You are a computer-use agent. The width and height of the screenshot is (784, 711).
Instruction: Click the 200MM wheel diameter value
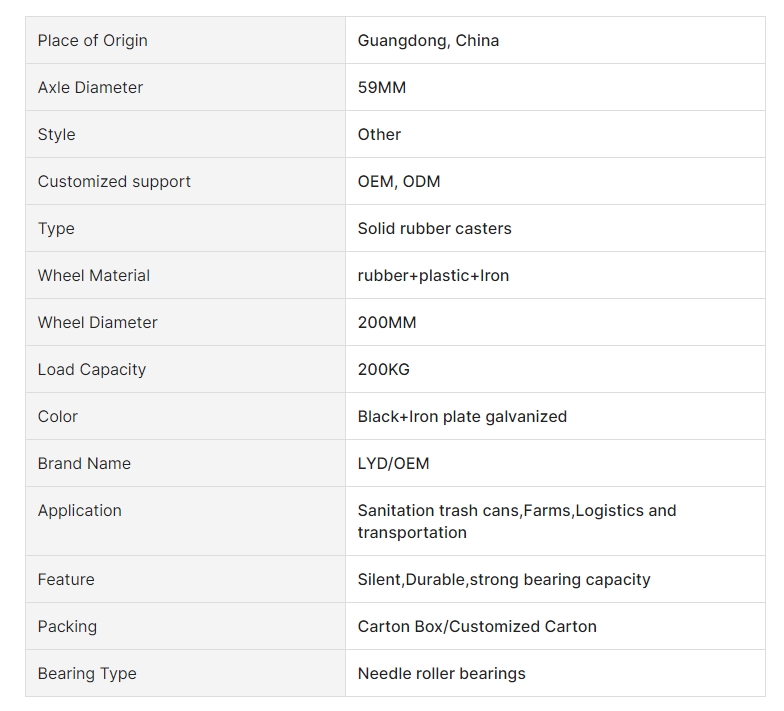pos(387,322)
